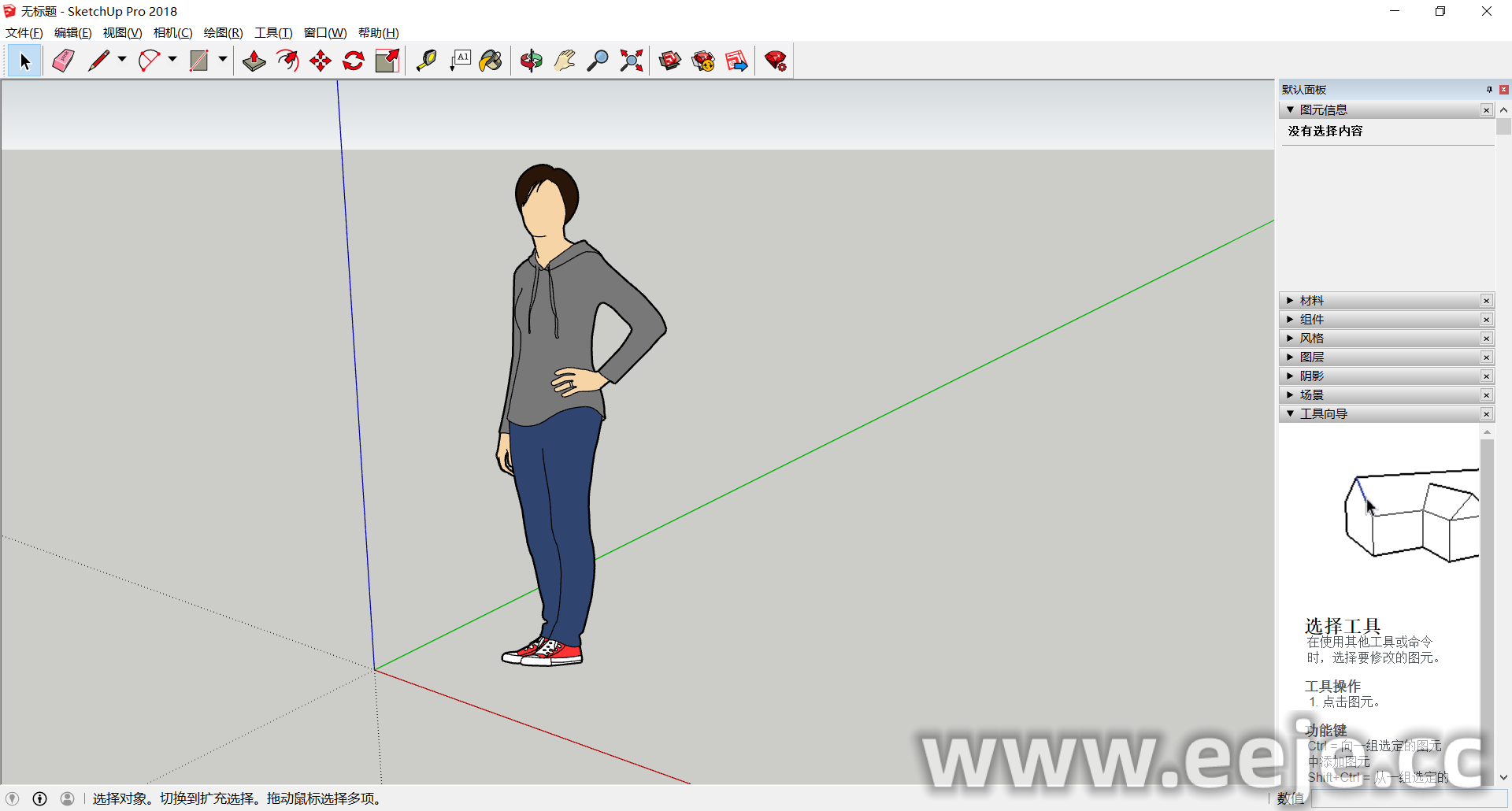This screenshot has height=811, width=1512.
Task: Open the pencil line tool dropdown arrow
Action: tap(122, 60)
